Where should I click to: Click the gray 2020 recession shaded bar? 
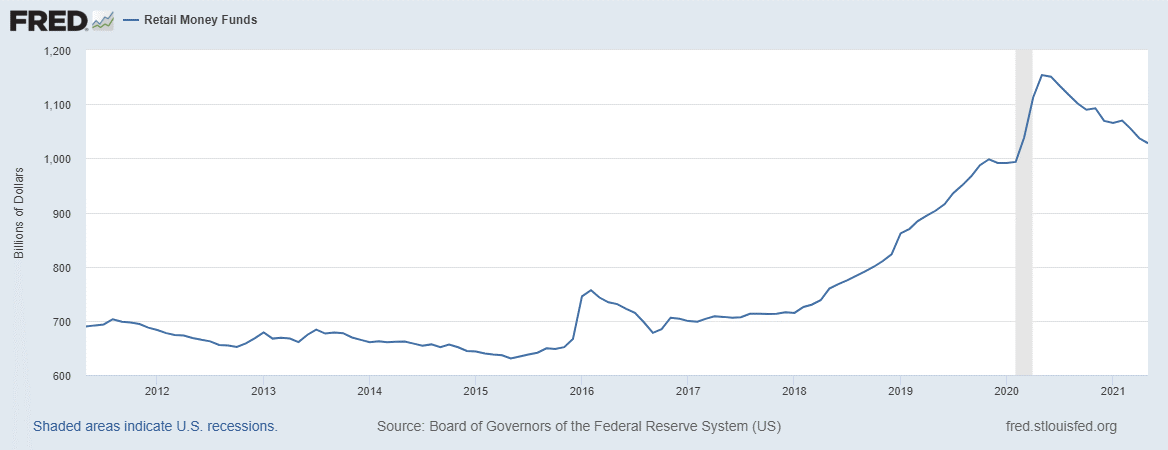point(1023,210)
